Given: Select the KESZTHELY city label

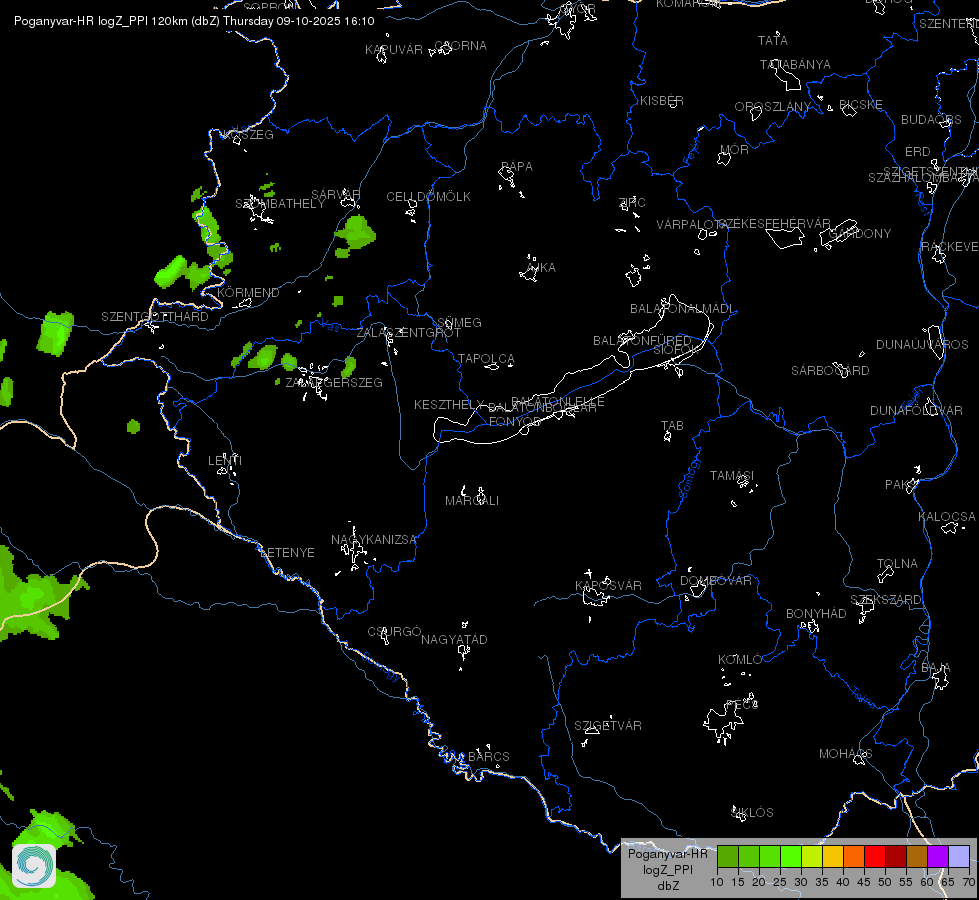Looking at the screenshot, I should [x=449, y=405].
